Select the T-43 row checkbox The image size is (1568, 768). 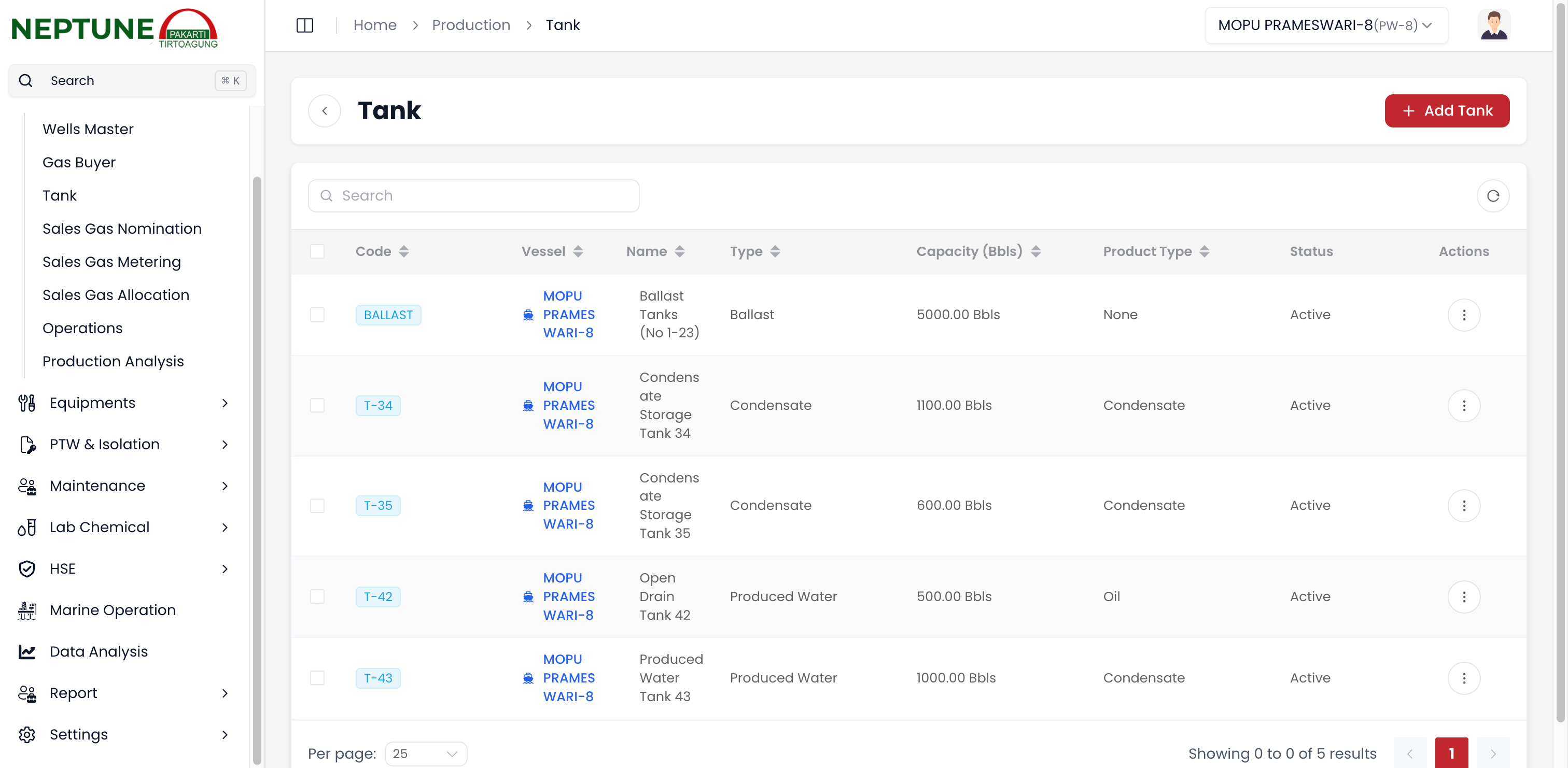click(317, 678)
